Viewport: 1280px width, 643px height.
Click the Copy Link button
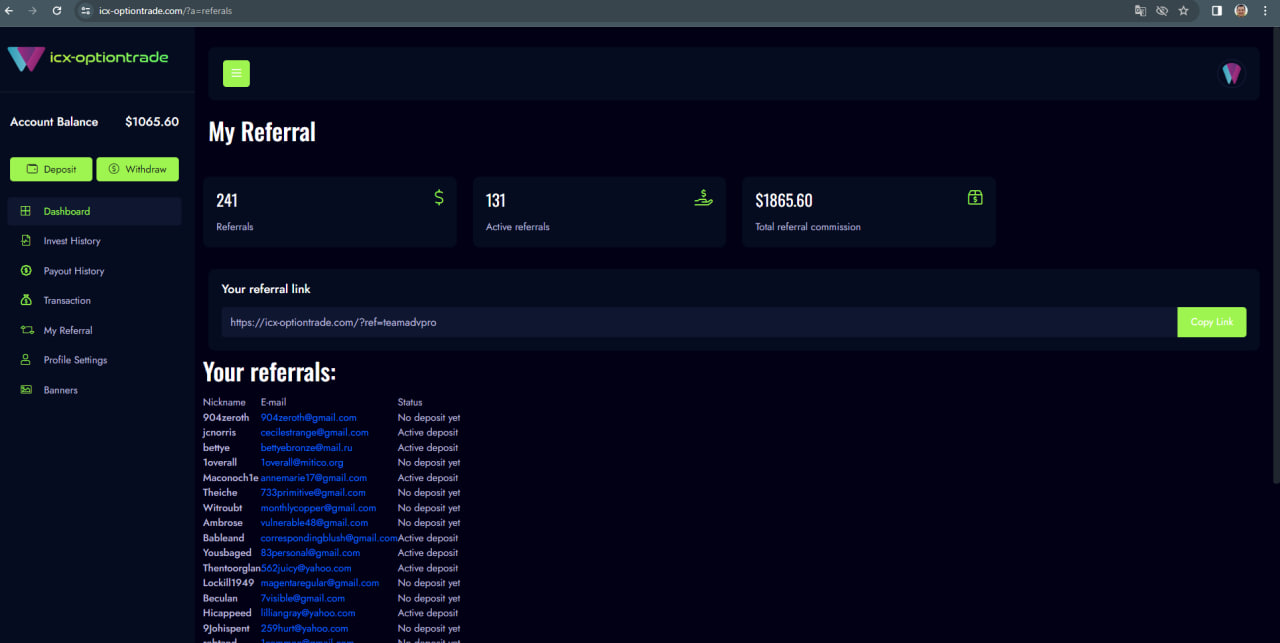[1211, 322]
